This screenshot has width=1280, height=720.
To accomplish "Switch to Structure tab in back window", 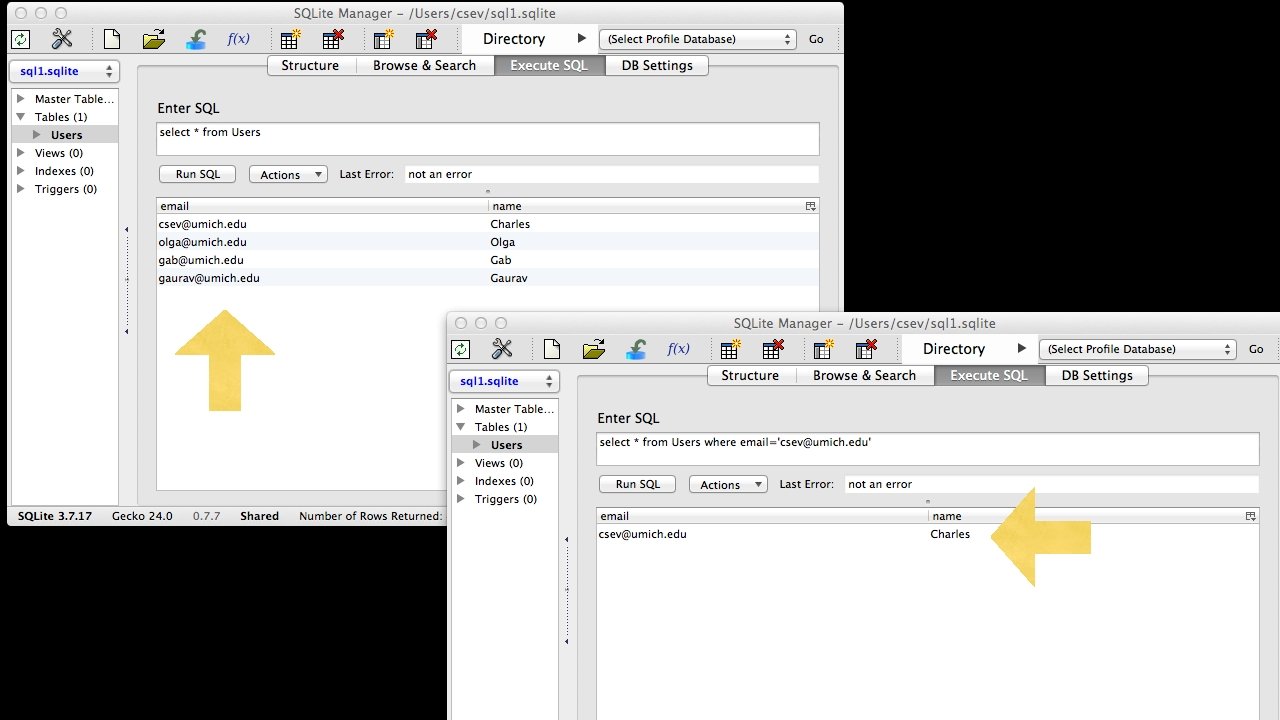I will pyautogui.click(x=310, y=66).
